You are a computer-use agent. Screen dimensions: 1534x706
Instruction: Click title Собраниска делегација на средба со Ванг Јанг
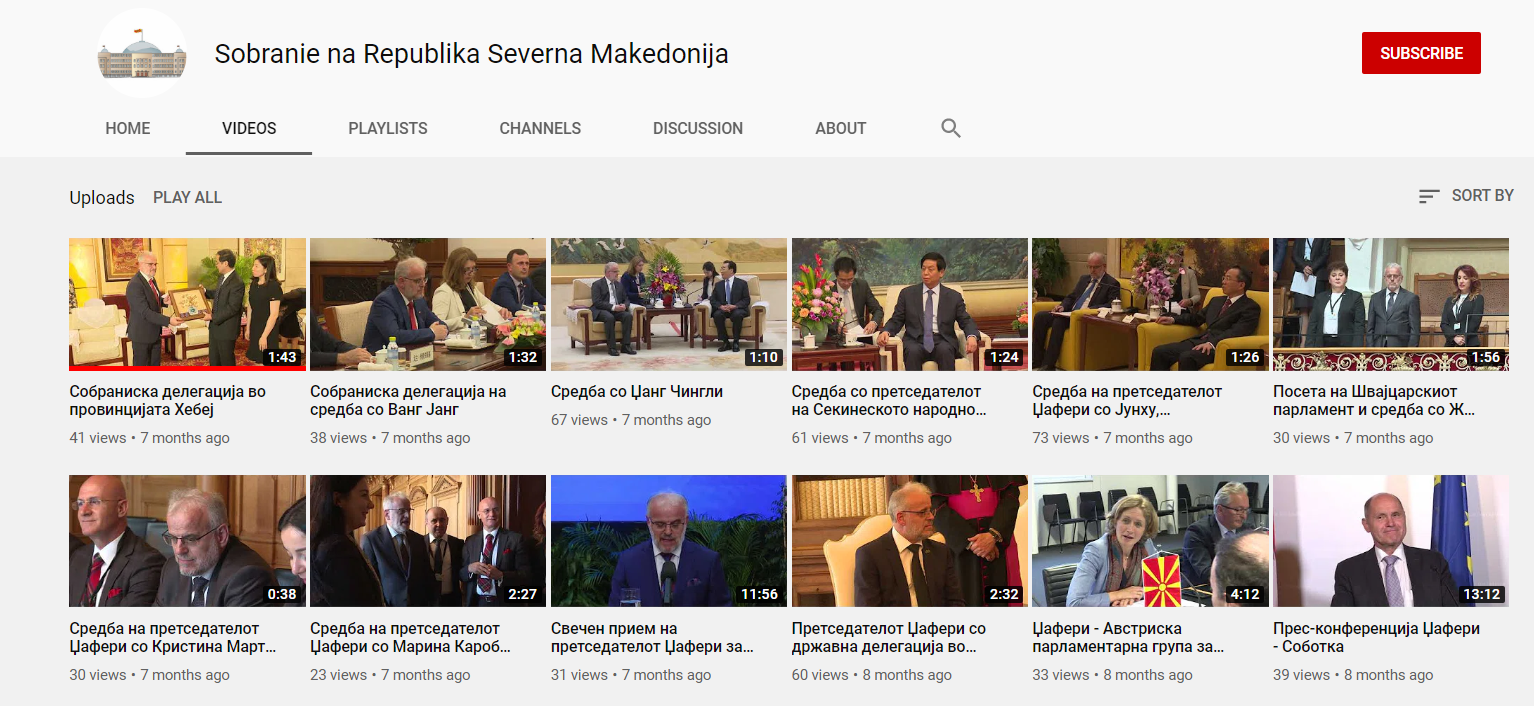coord(408,400)
